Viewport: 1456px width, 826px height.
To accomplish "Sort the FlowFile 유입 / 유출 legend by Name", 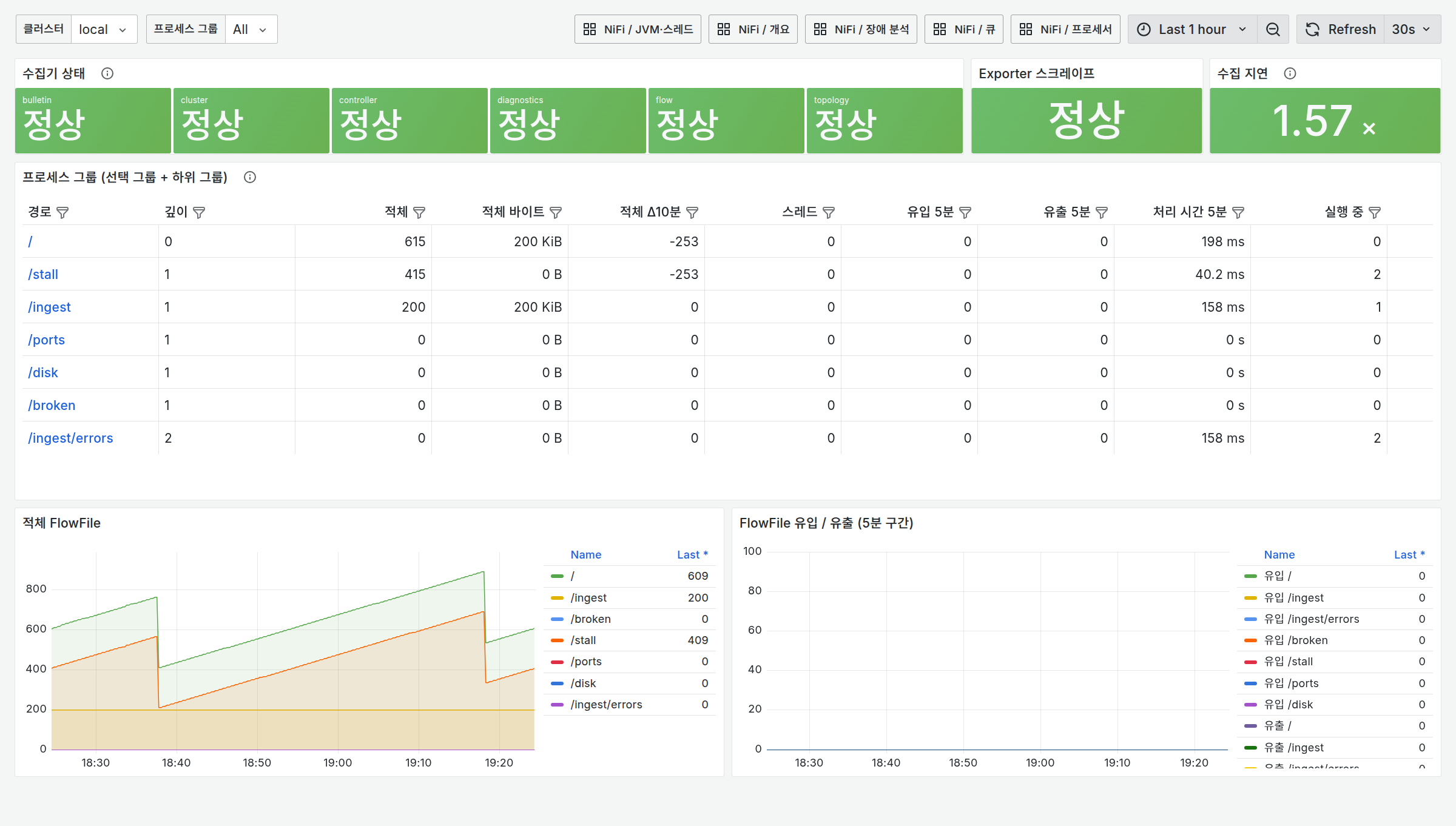I will tap(1279, 555).
